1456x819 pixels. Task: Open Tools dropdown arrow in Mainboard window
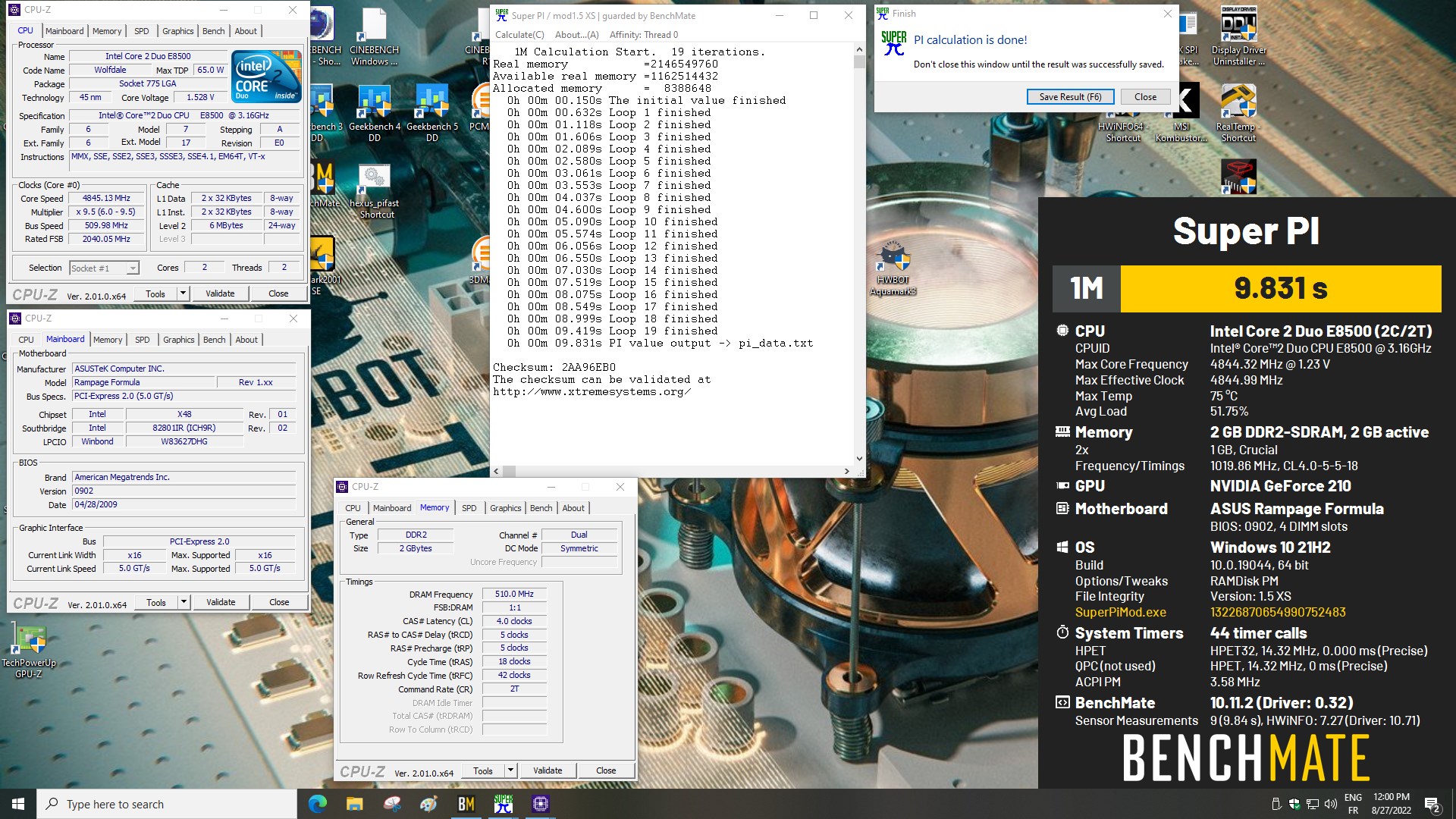[x=184, y=602]
